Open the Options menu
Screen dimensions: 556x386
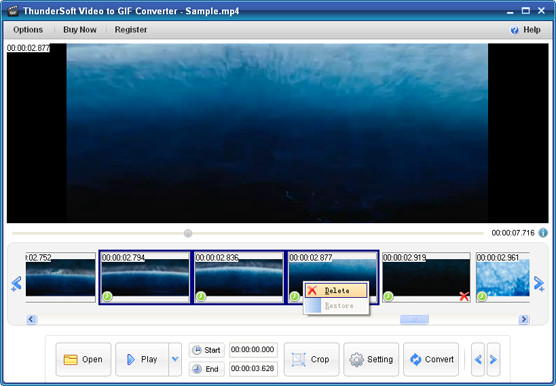(x=28, y=30)
